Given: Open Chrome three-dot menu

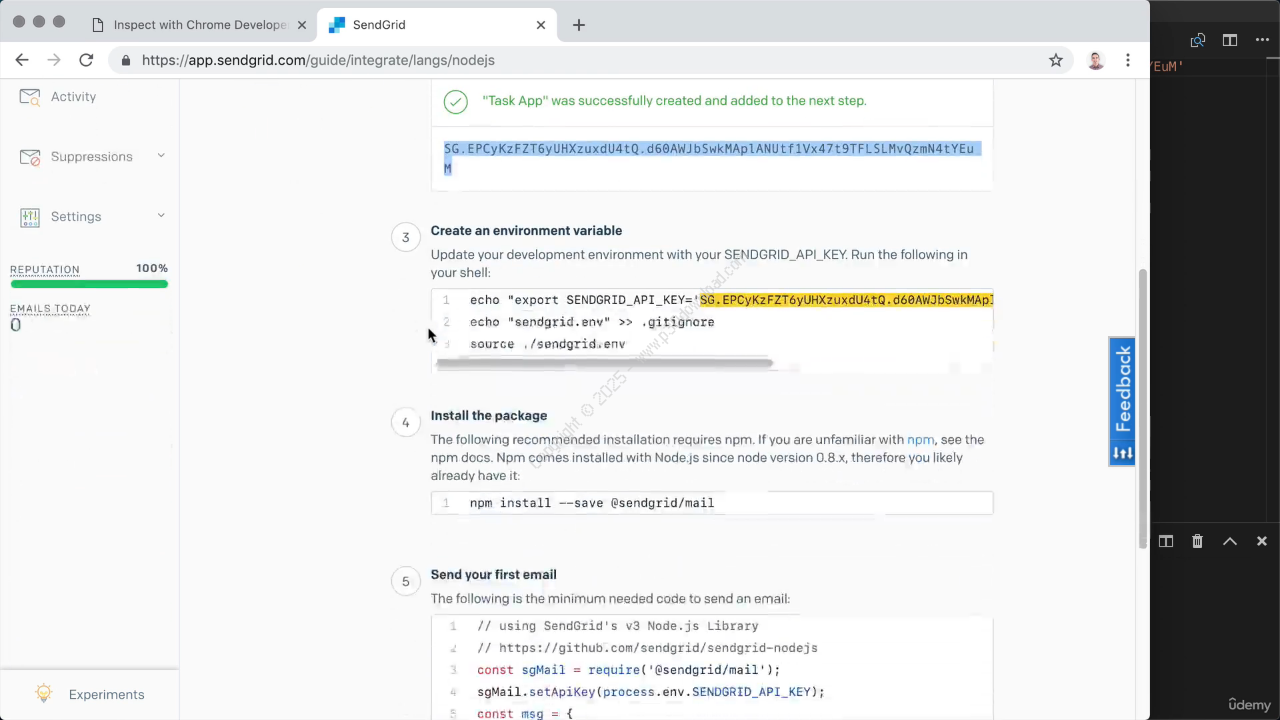Looking at the screenshot, I should coord(1128,60).
